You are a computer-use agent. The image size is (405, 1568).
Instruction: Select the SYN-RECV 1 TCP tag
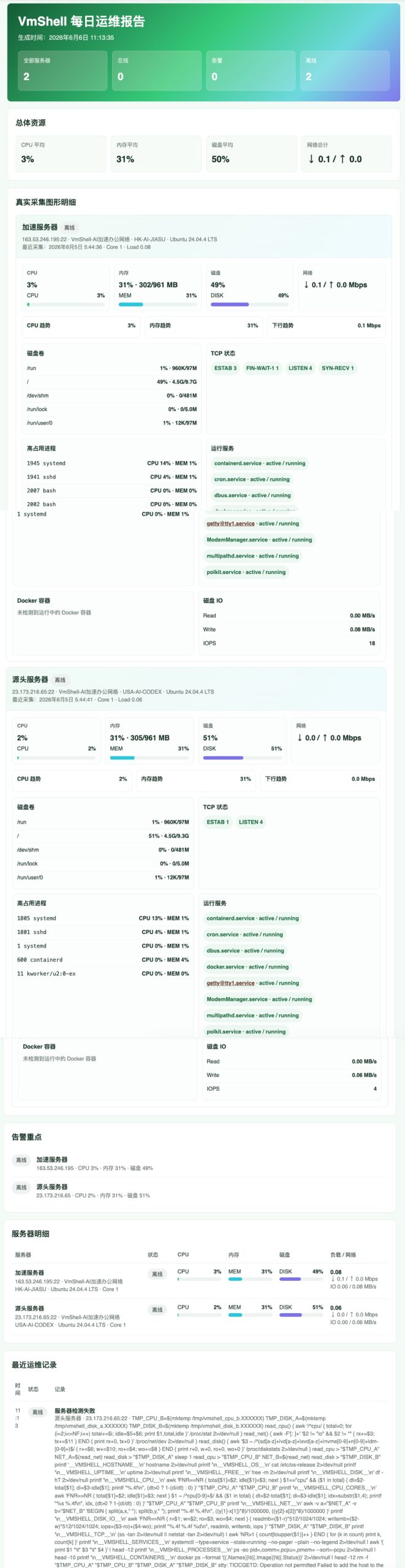click(338, 368)
